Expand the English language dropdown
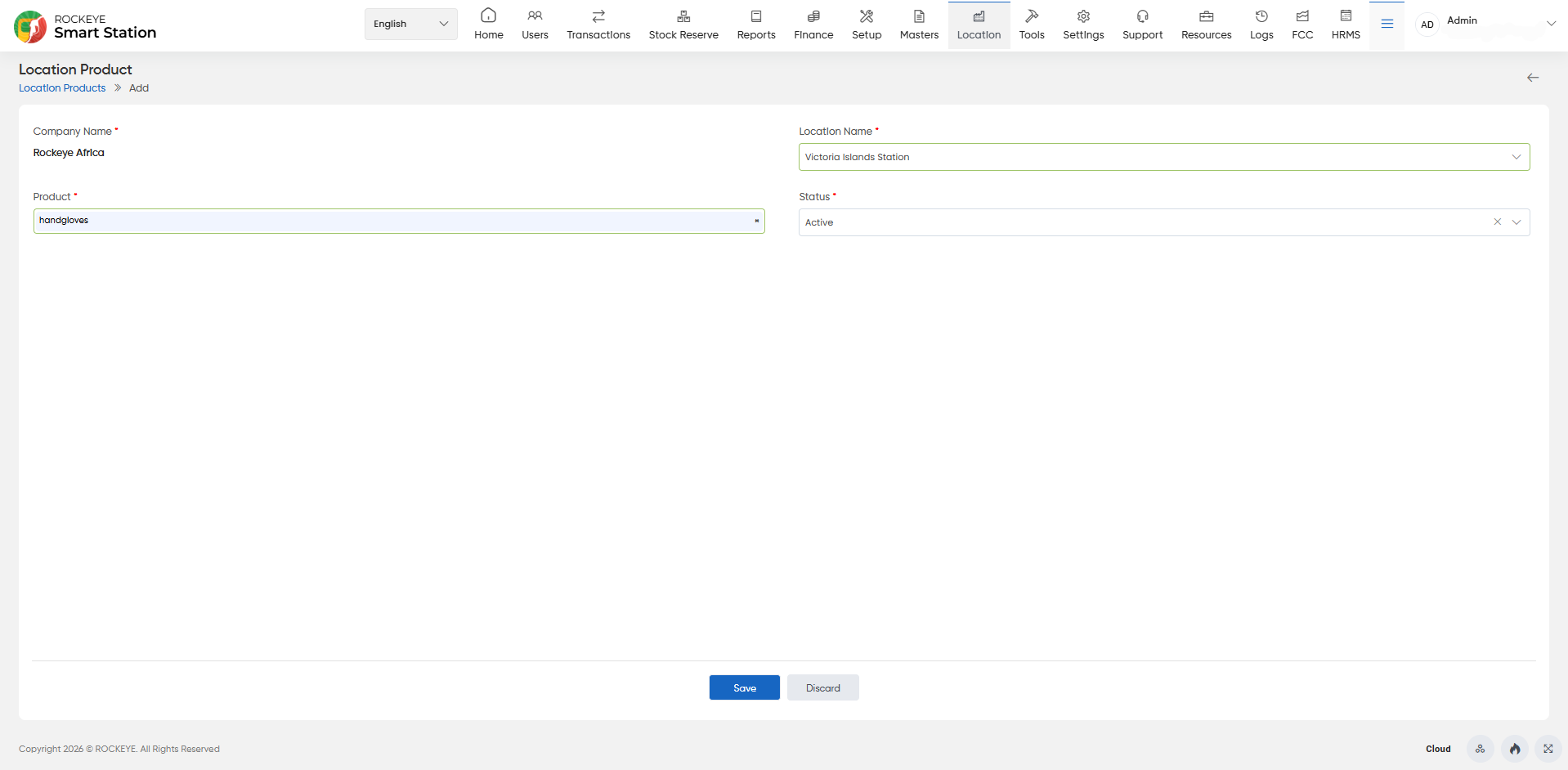This screenshot has width=1568, height=770. (x=410, y=24)
